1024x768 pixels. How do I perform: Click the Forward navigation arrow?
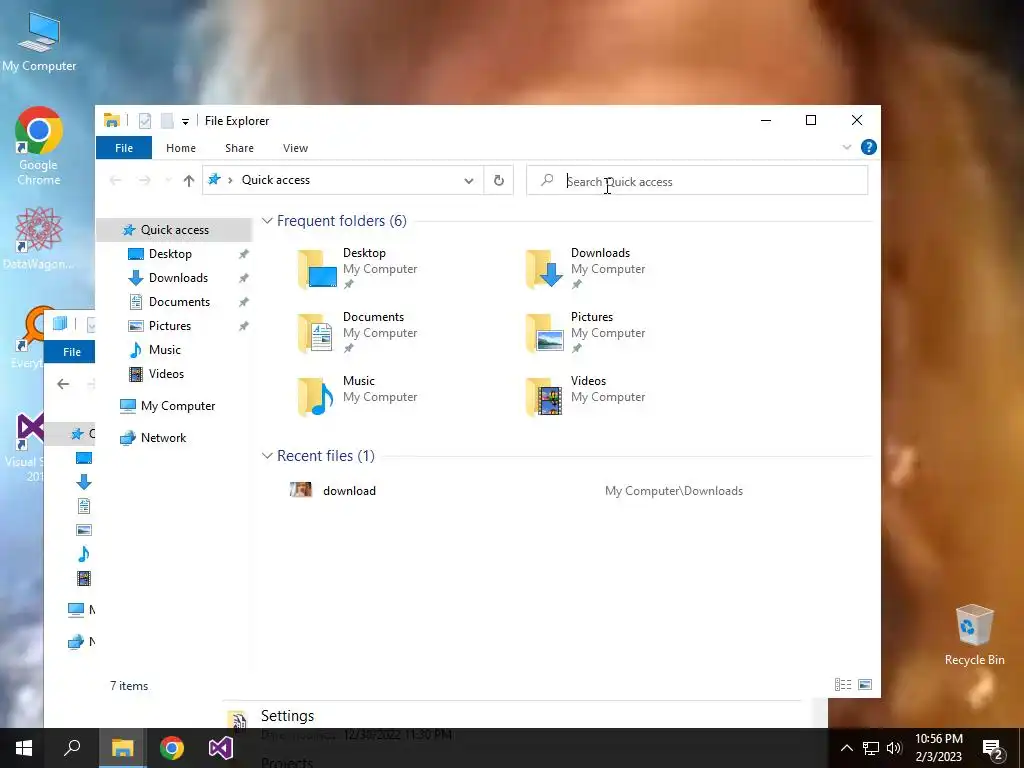144,180
